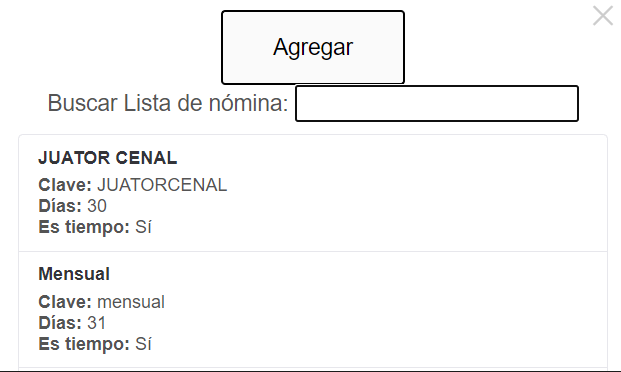Focus the Buscar Lista de nómina search field
The image size is (621, 372).
(x=437, y=103)
